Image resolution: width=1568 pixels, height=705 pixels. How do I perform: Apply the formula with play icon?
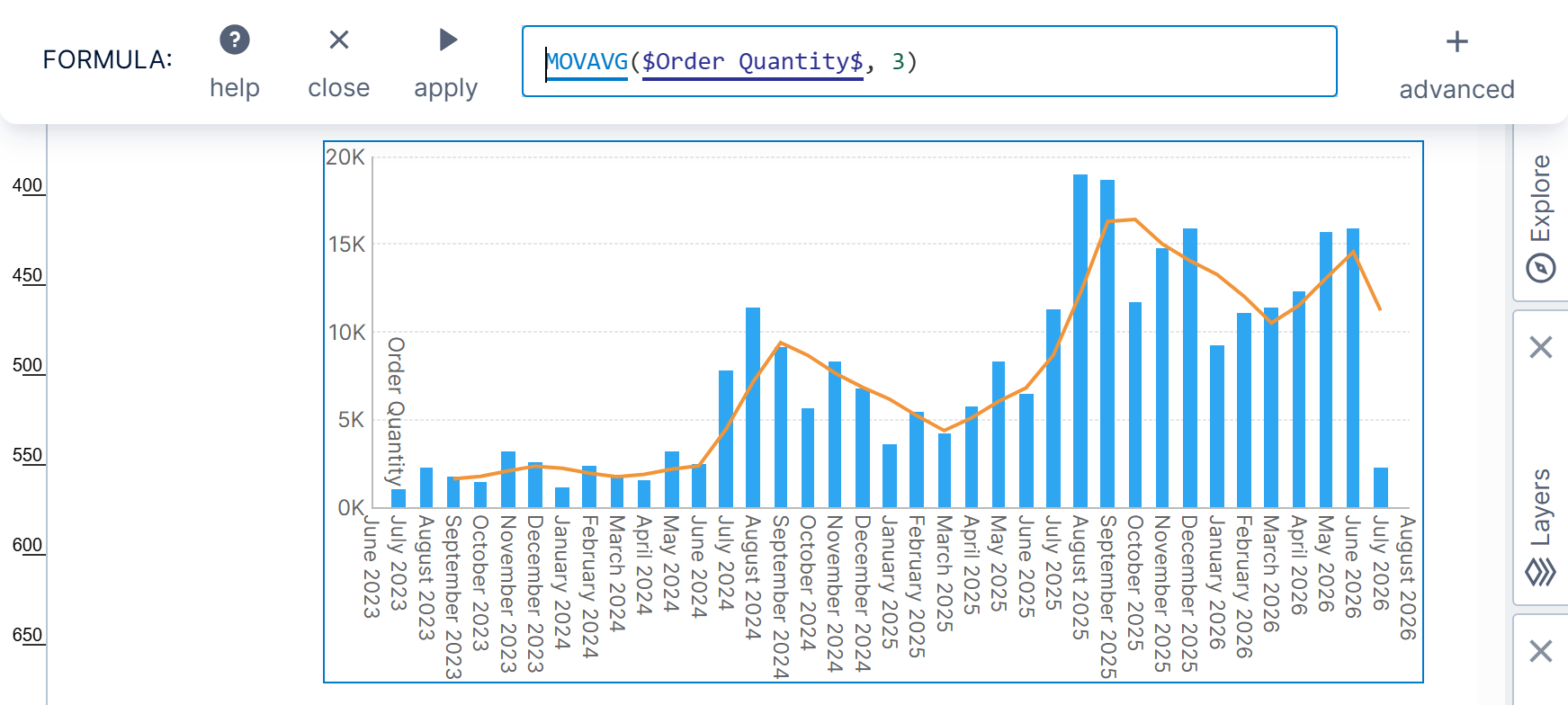tap(447, 40)
